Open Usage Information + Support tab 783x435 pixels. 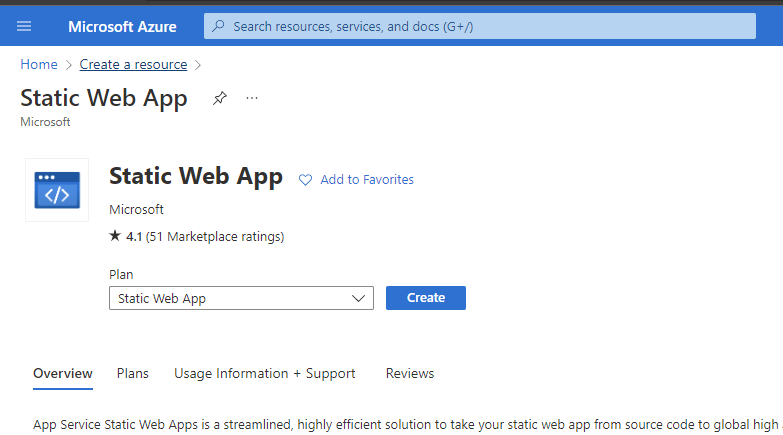[265, 374]
